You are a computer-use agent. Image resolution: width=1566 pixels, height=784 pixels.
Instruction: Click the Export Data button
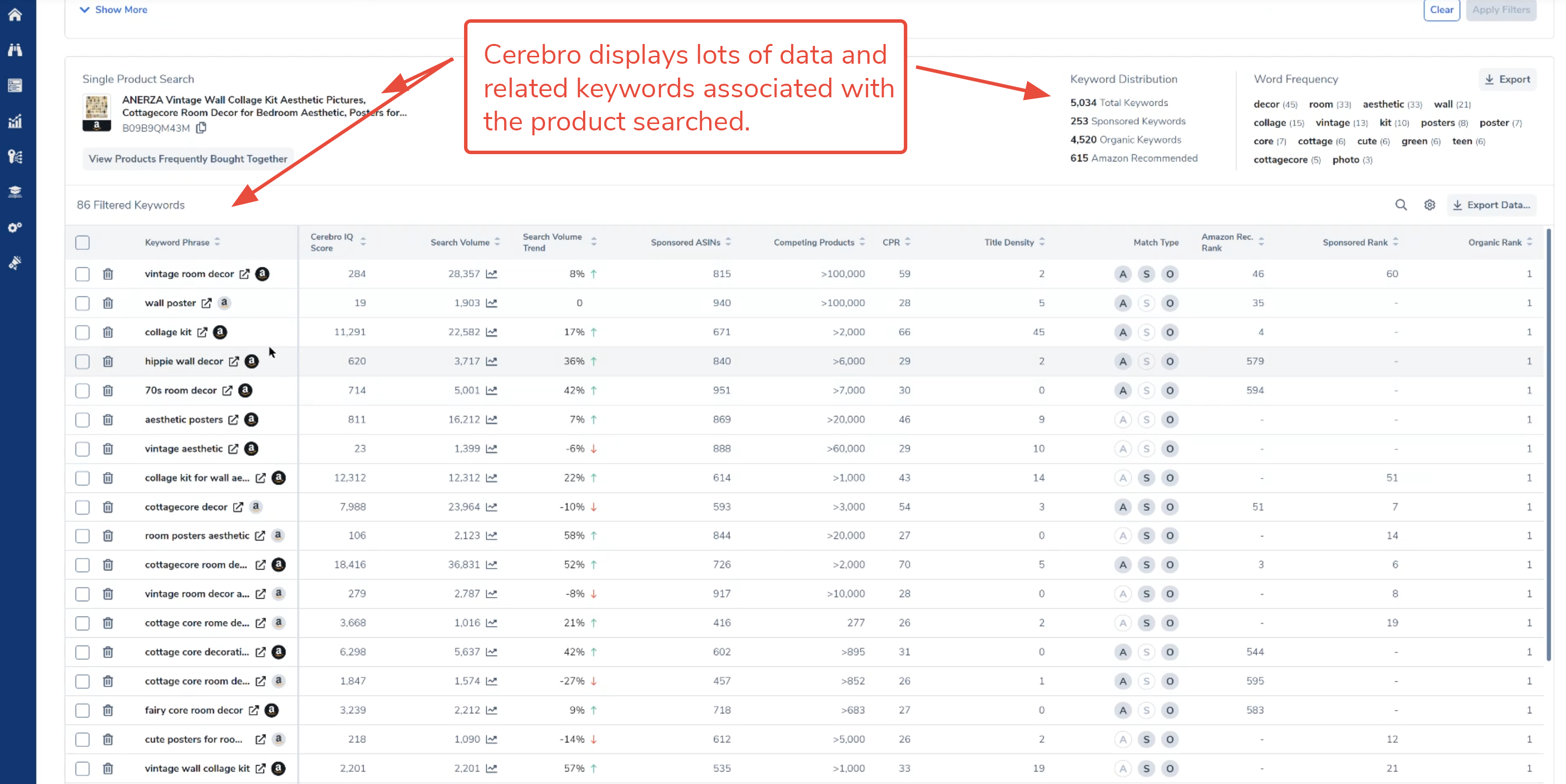[1491, 205]
